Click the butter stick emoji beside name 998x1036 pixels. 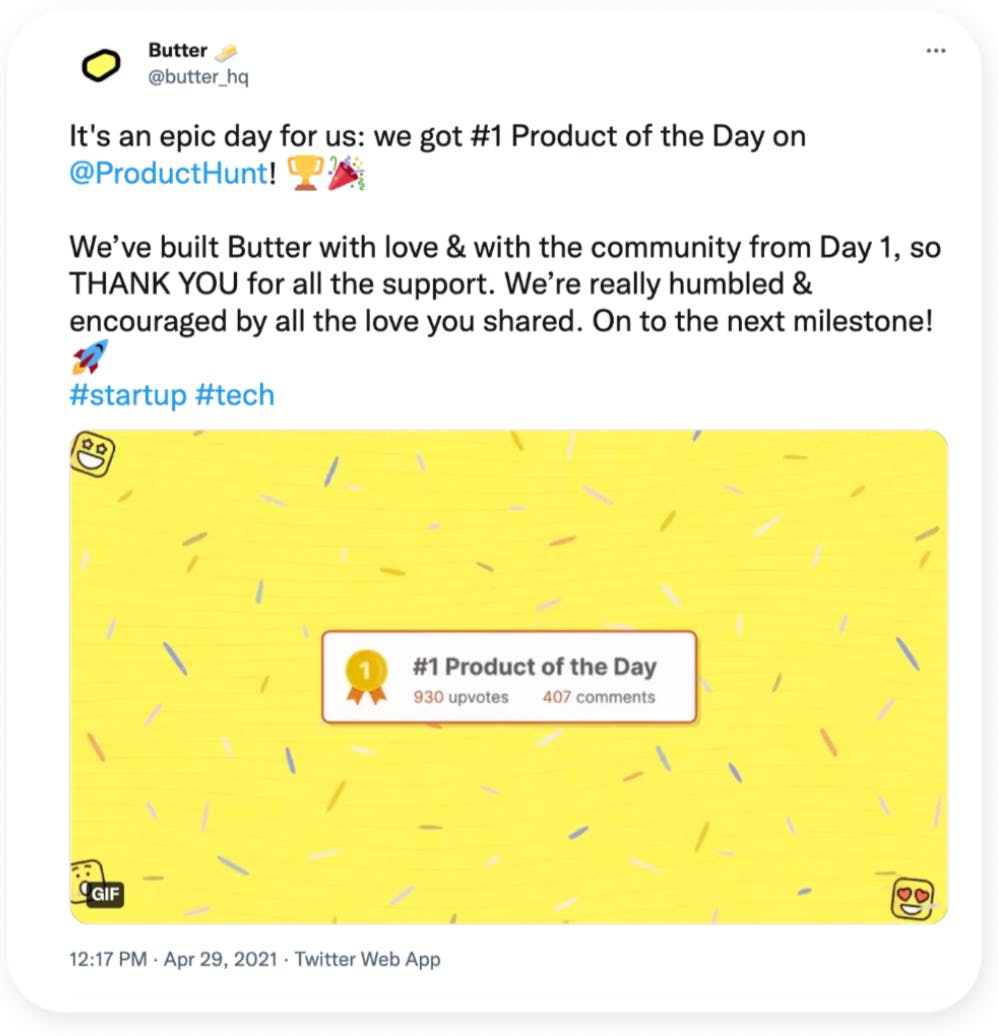click(x=227, y=50)
